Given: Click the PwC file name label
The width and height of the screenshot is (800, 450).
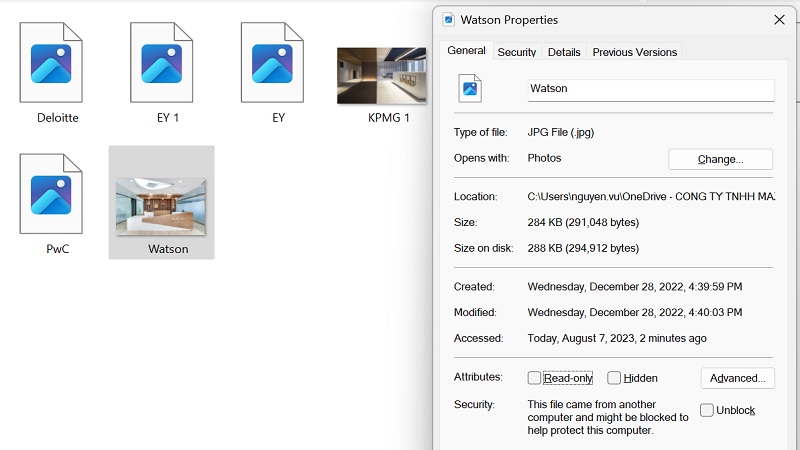Looking at the screenshot, I should [x=58, y=249].
